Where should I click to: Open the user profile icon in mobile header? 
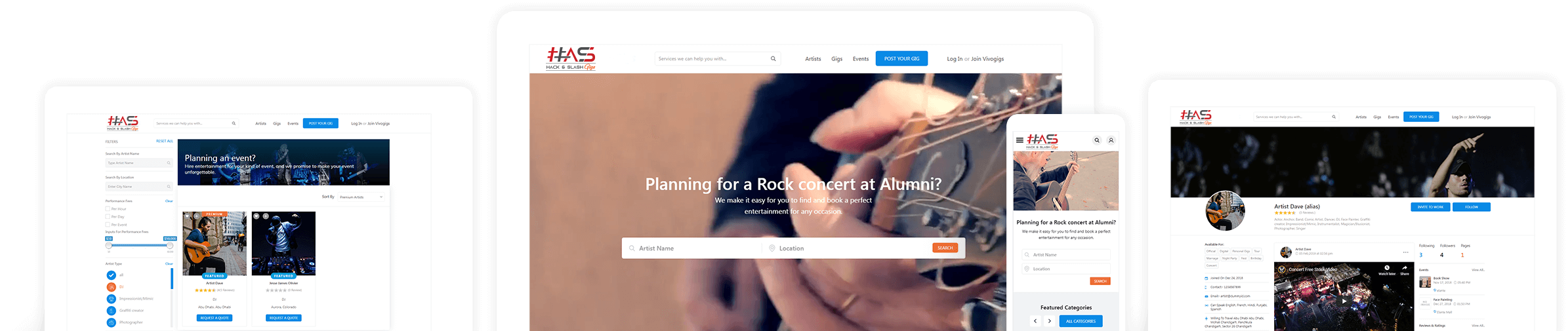1111,140
